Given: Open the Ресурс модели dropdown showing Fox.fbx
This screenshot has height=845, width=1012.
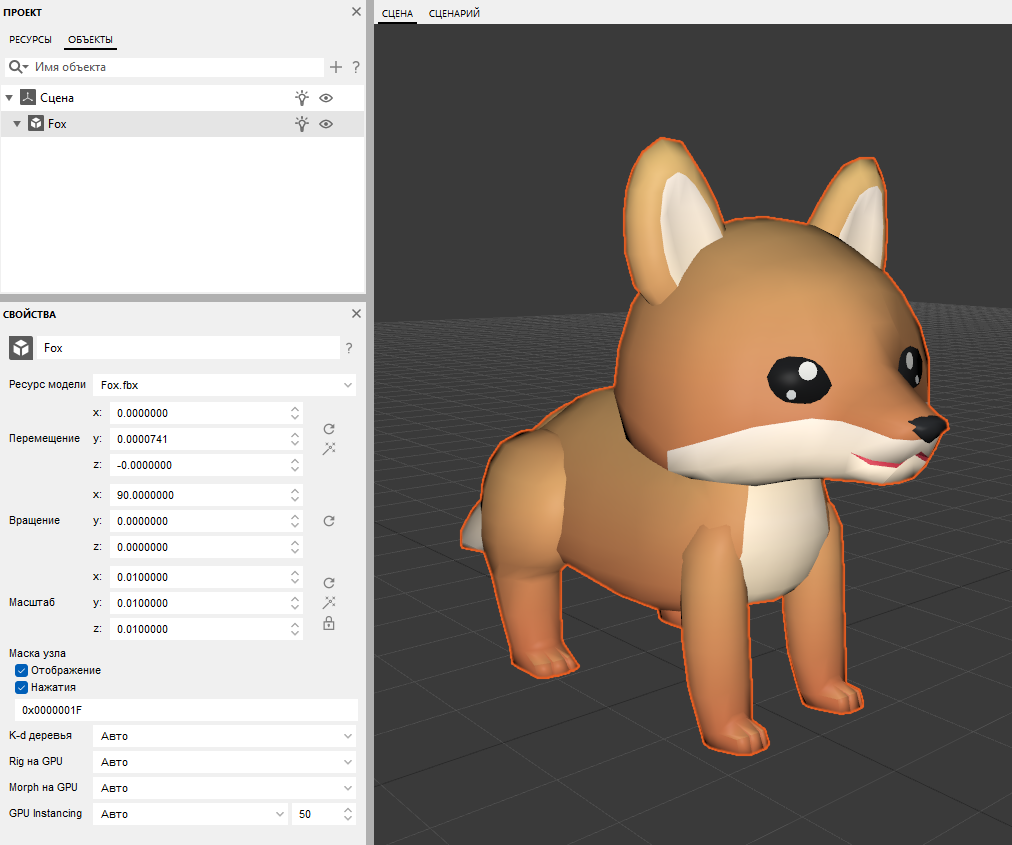Looking at the screenshot, I should tap(224, 385).
